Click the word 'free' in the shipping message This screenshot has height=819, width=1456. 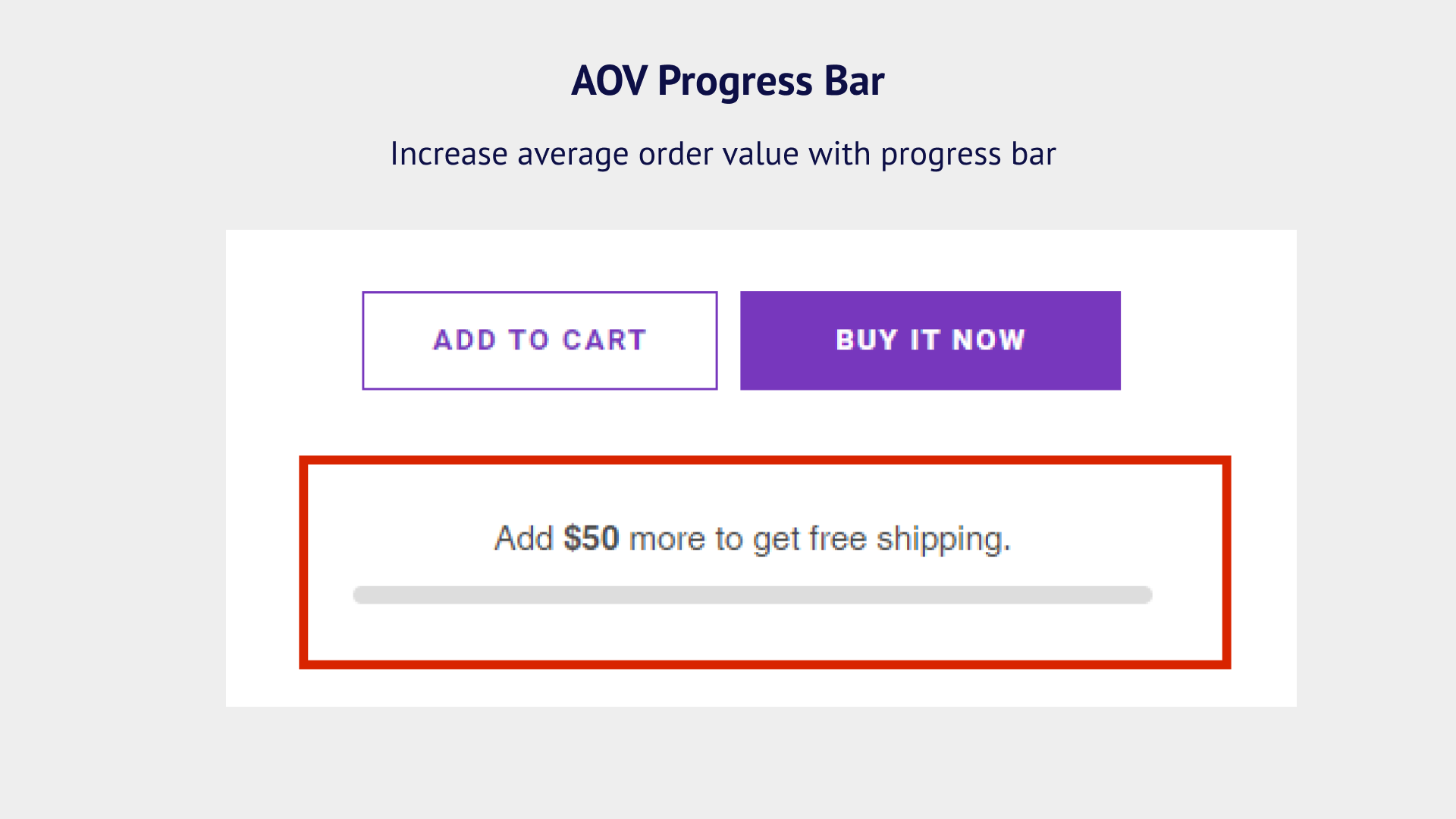click(x=838, y=538)
